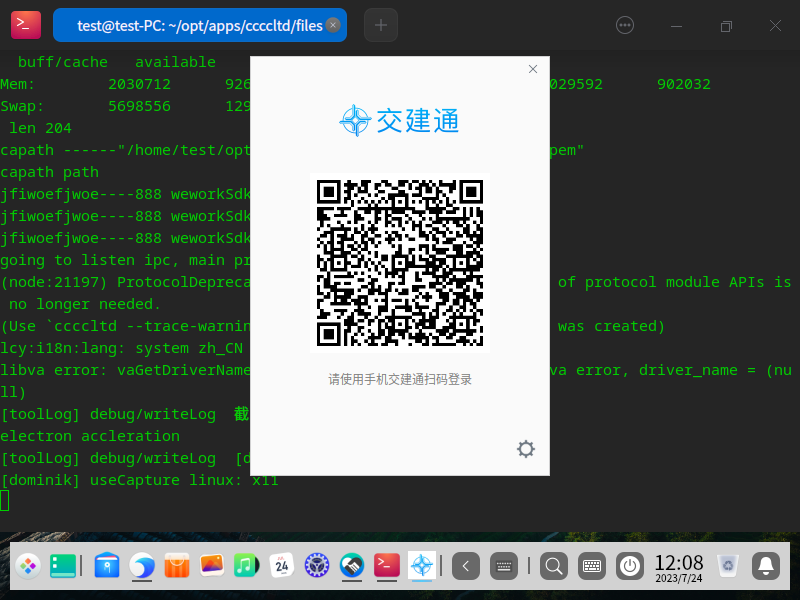Click the value 902032 in the terminal
The image size is (800, 600).
pyautogui.click(x=684, y=84)
